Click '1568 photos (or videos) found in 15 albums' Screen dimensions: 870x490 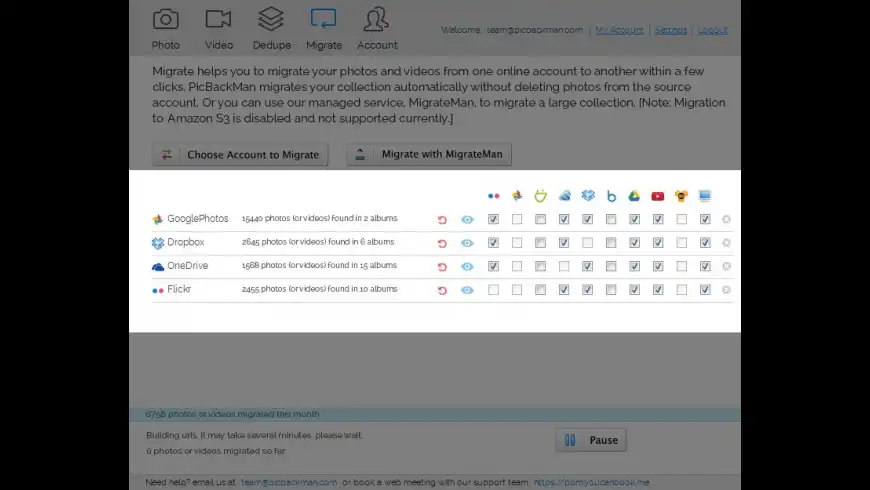pos(319,265)
